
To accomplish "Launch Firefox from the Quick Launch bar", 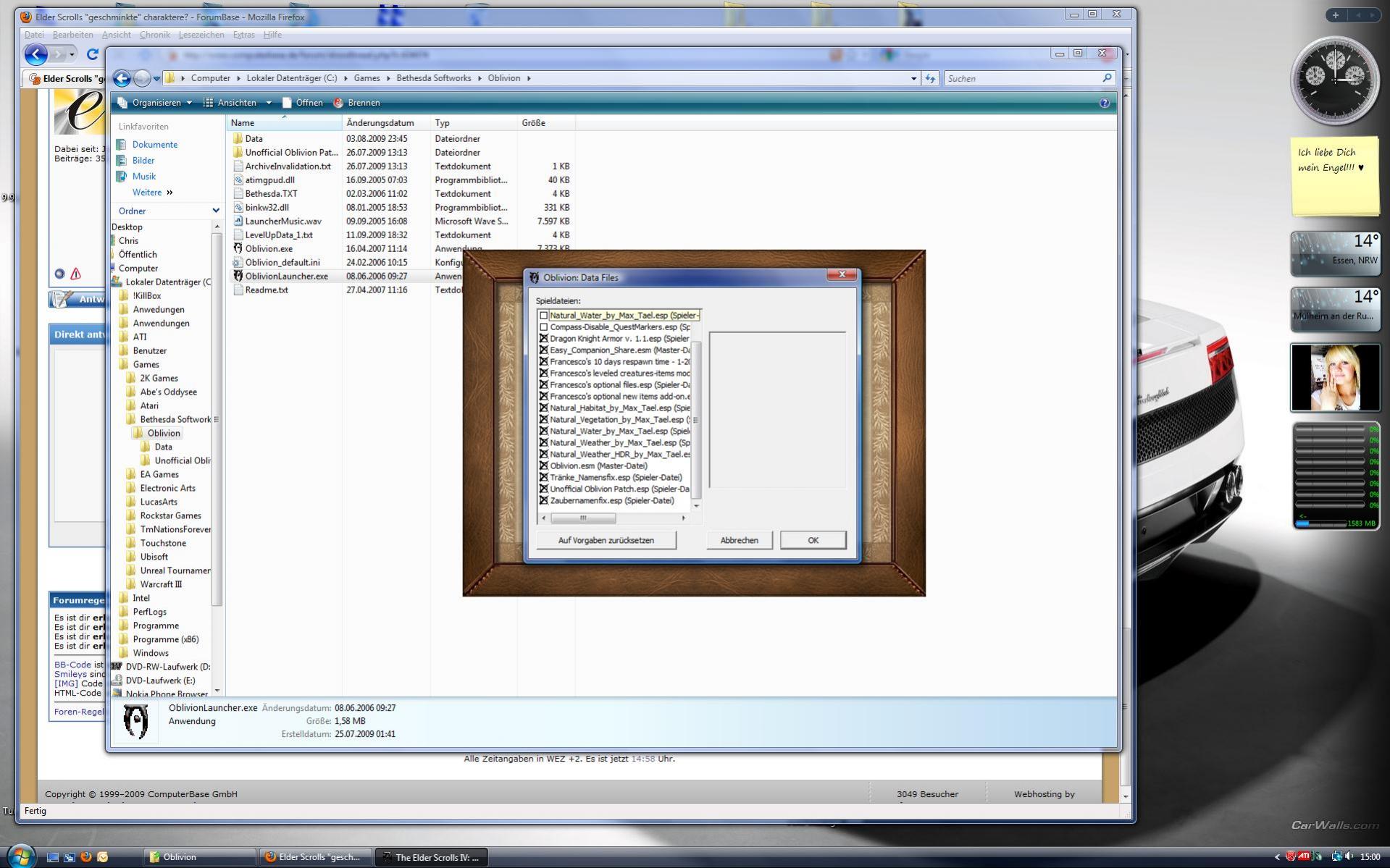I will 86,857.
